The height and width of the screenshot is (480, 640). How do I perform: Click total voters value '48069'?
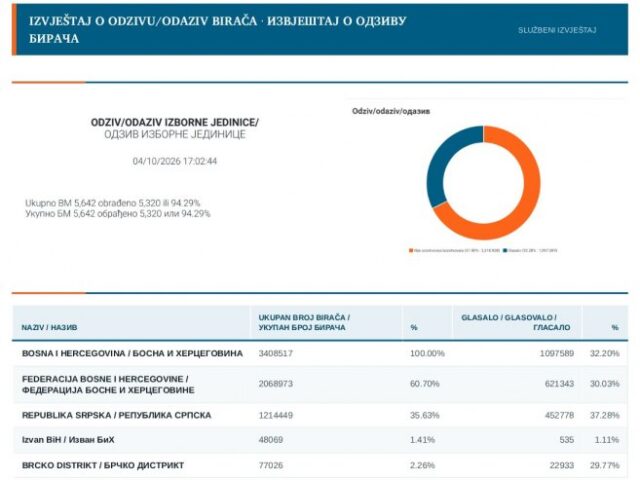[271, 440]
